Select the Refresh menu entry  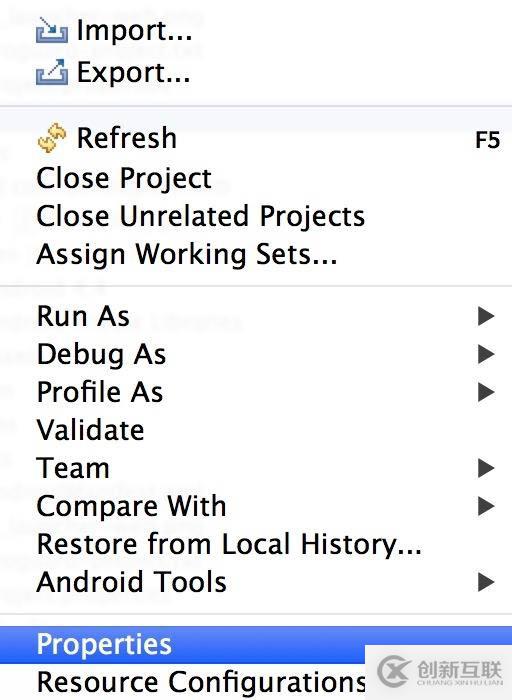click(256, 138)
